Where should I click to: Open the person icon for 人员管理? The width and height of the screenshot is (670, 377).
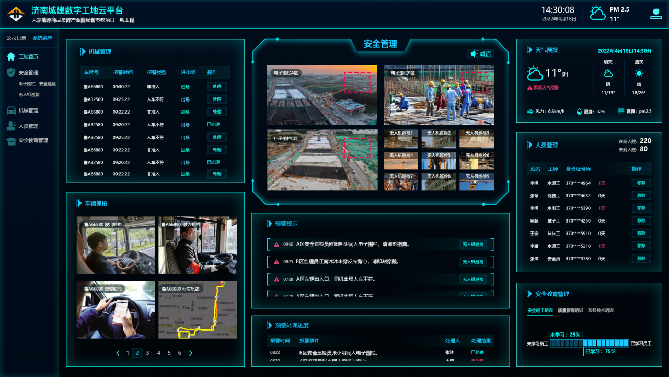click(11, 126)
